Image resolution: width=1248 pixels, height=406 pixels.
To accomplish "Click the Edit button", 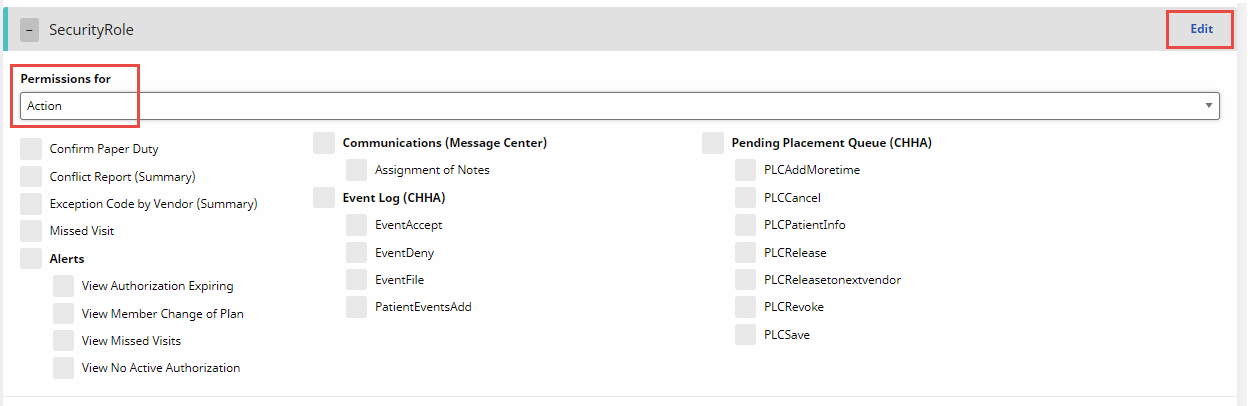I will (1201, 29).
